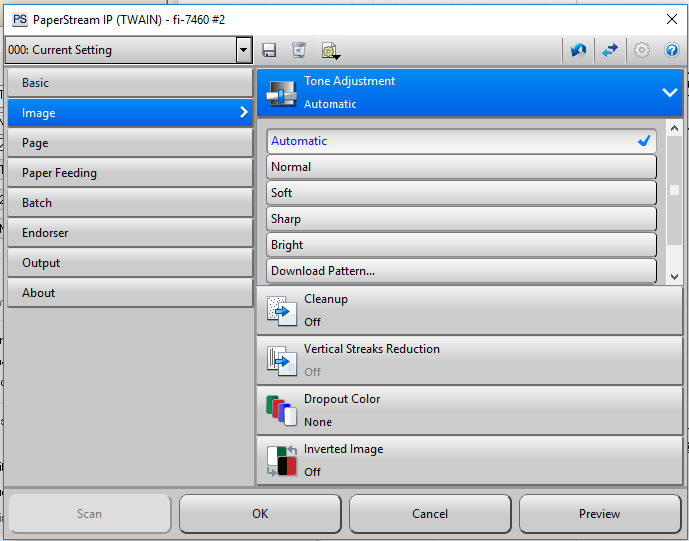The width and height of the screenshot is (689, 541).
Task: Choose the Soft tone adjustment option
Action: (x=461, y=193)
